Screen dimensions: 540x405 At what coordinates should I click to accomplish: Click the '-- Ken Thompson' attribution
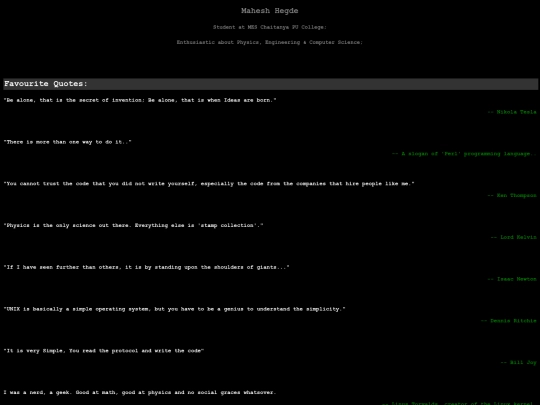[512, 195]
